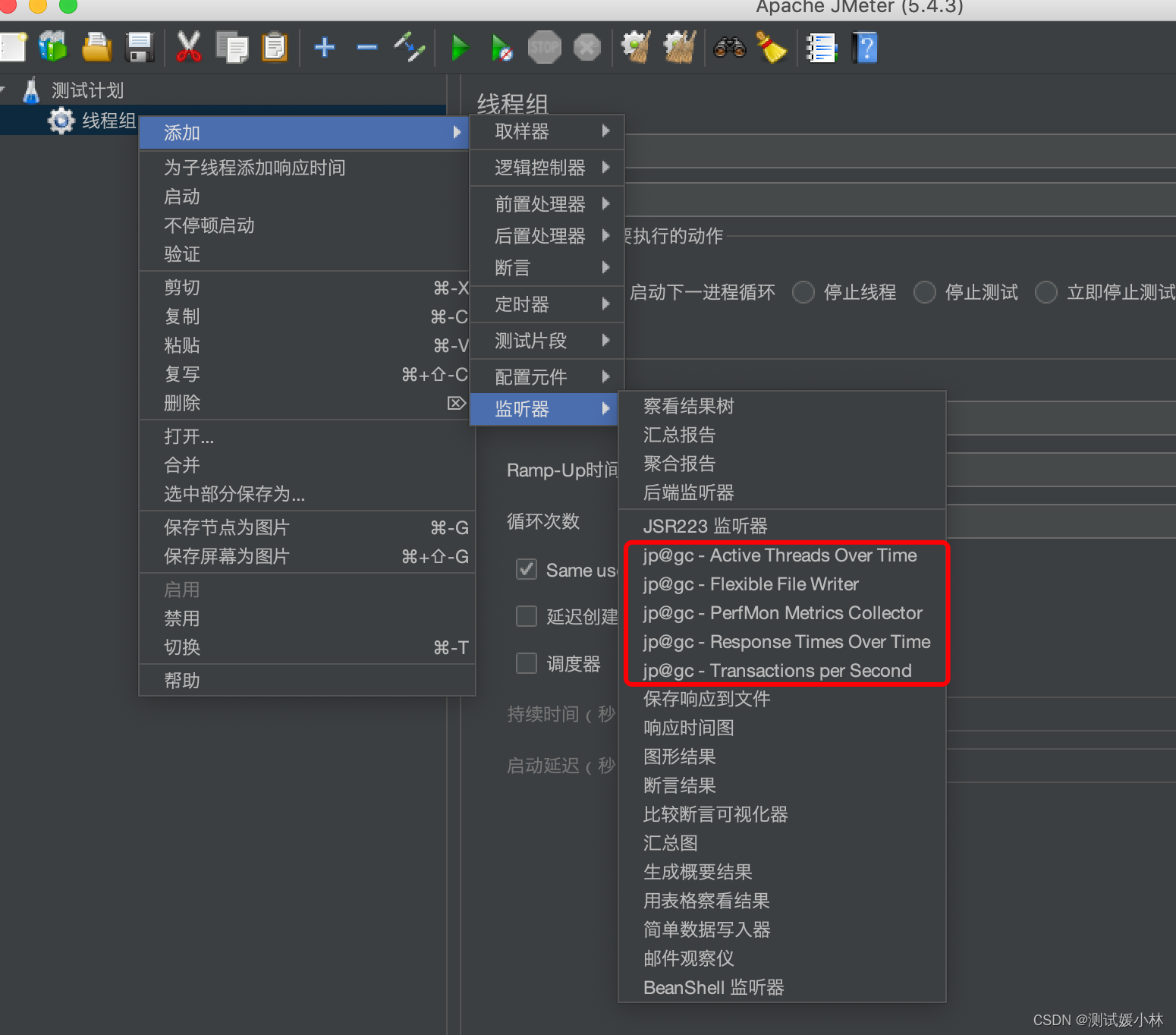Expand the 断言 submenu
The image size is (1176, 1035).
point(547,268)
